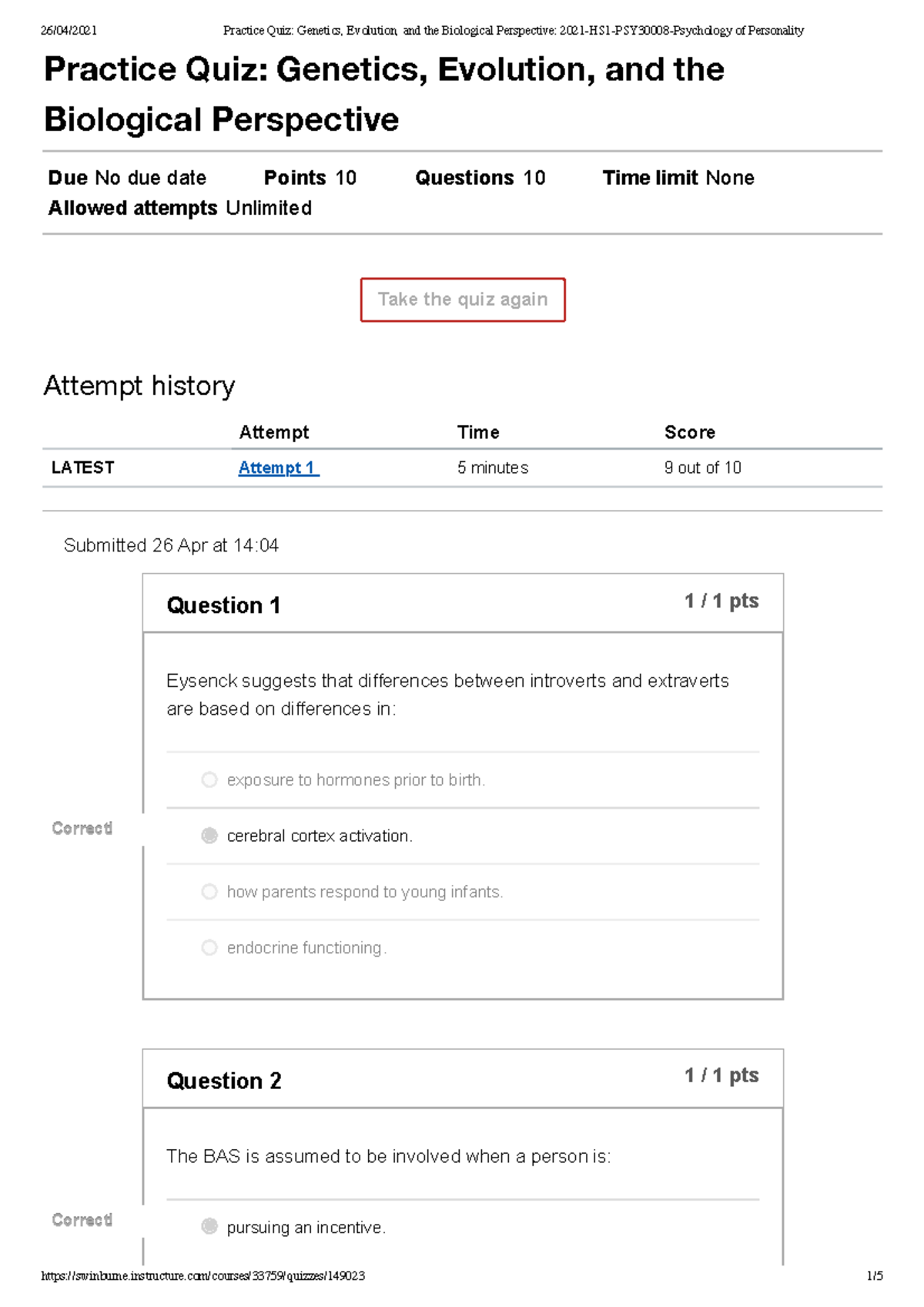The image size is (924, 1307).
Task: Select pursuing an incentive radio button
Action: pos(209,1226)
